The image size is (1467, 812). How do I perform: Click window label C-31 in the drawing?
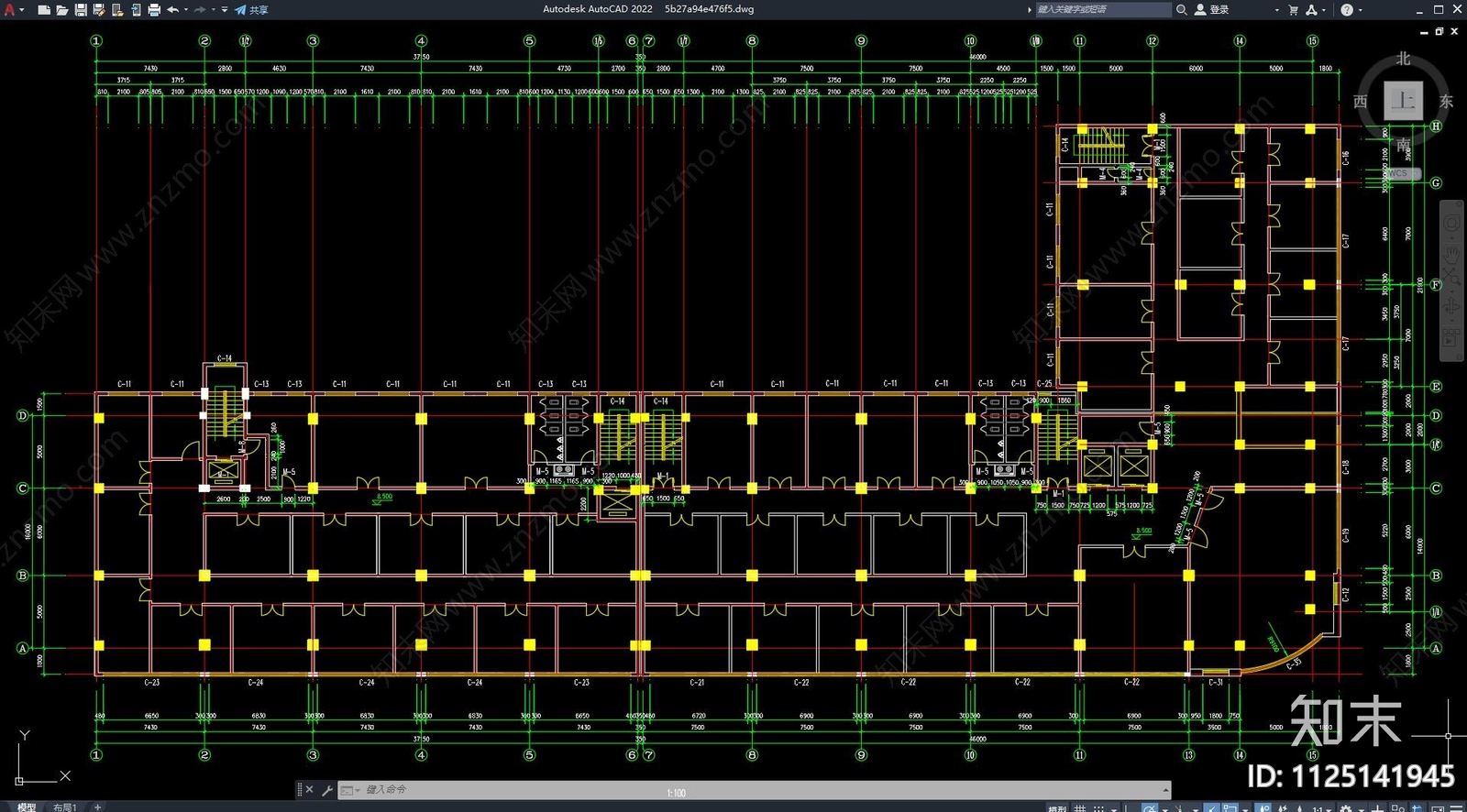[1216, 683]
